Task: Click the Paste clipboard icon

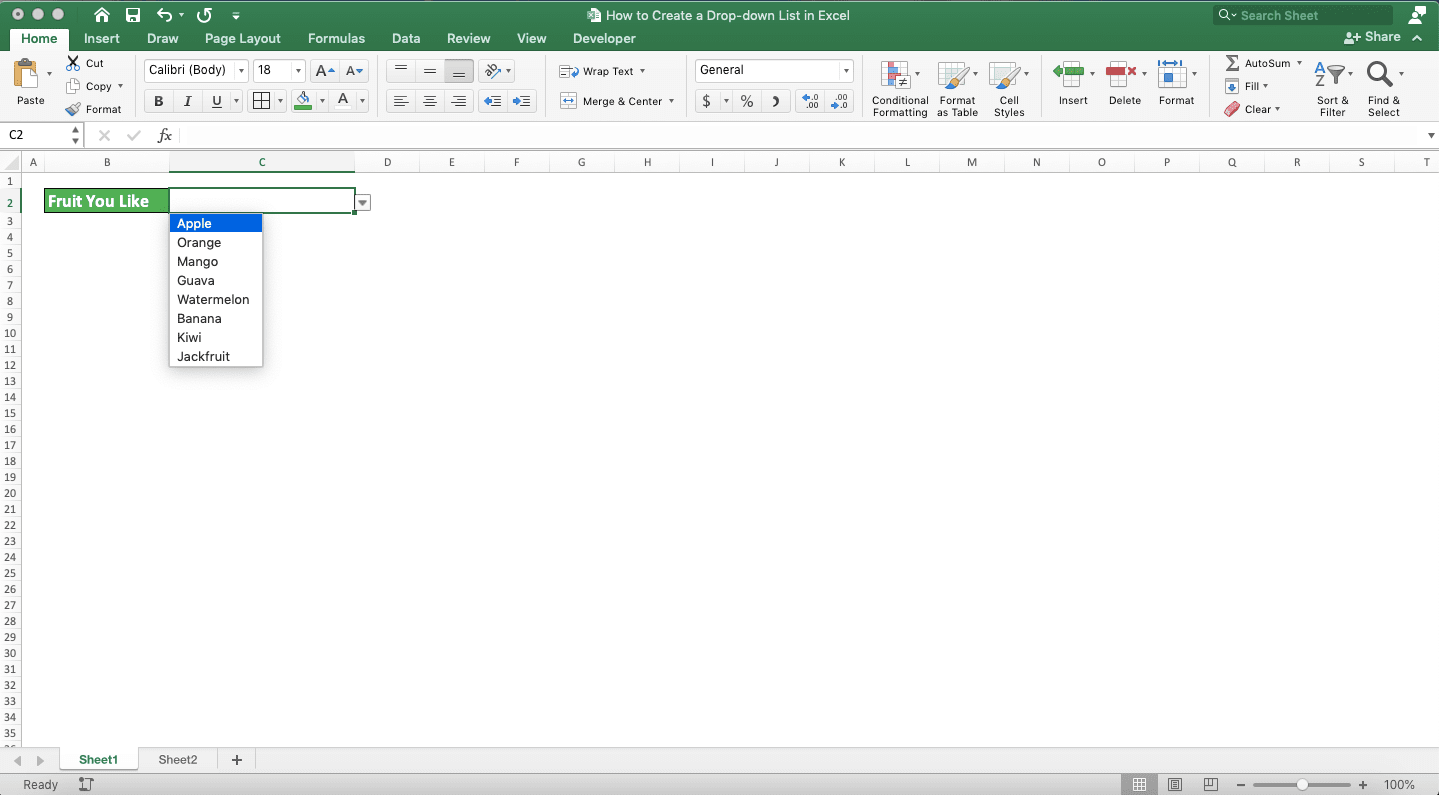Action: (x=26, y=75)
